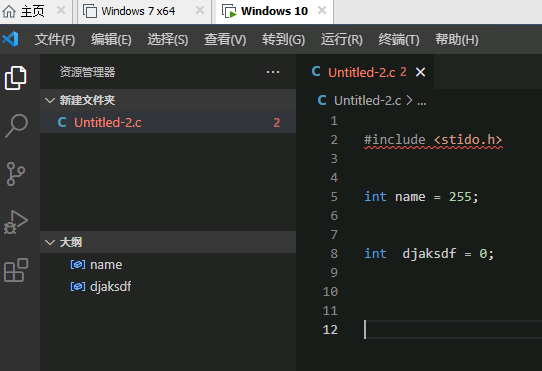Viewport: 542px width, 371px height.
Task: Open the Extensions view in activity bar
Action: [16, 270]
